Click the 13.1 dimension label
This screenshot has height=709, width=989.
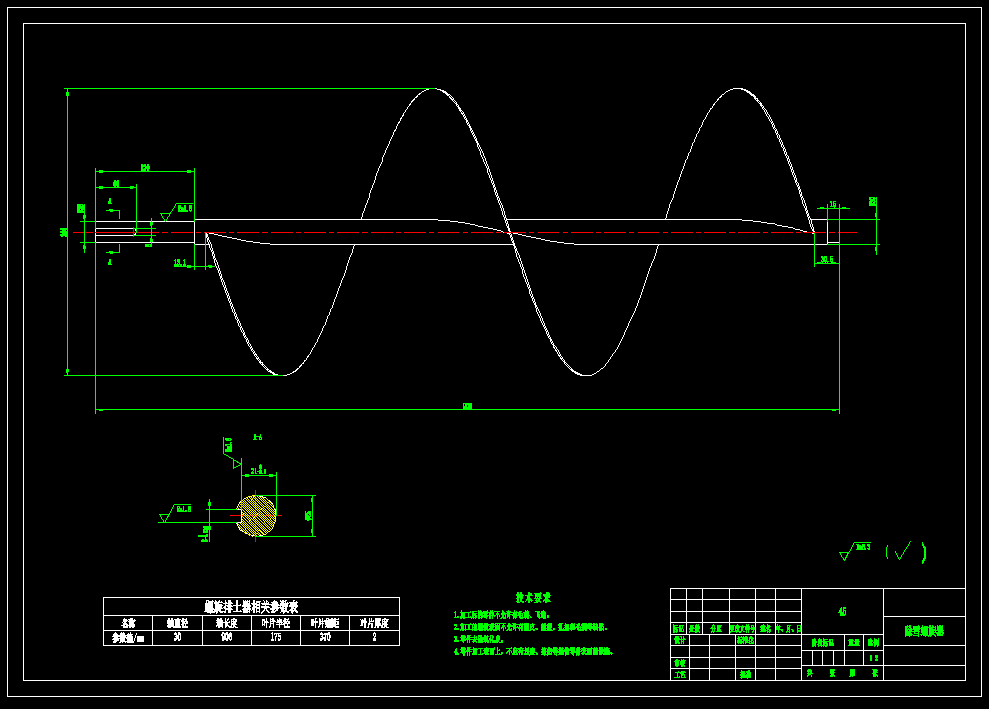tap(180, 263)
